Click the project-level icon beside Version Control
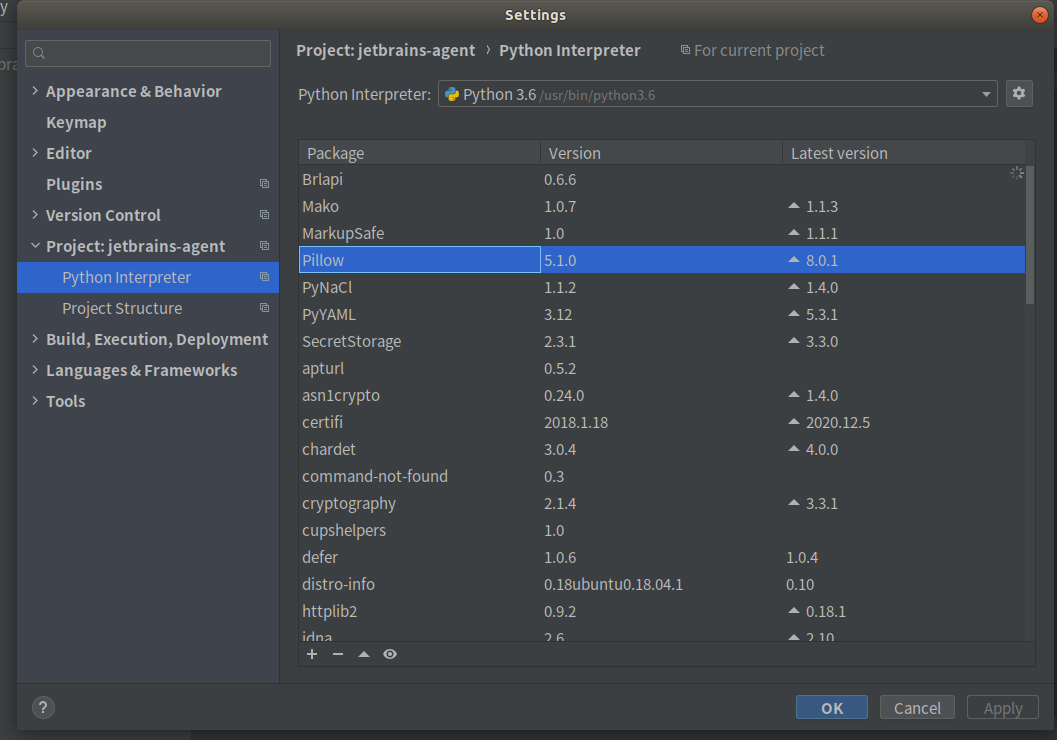 (x=264, y=215)
